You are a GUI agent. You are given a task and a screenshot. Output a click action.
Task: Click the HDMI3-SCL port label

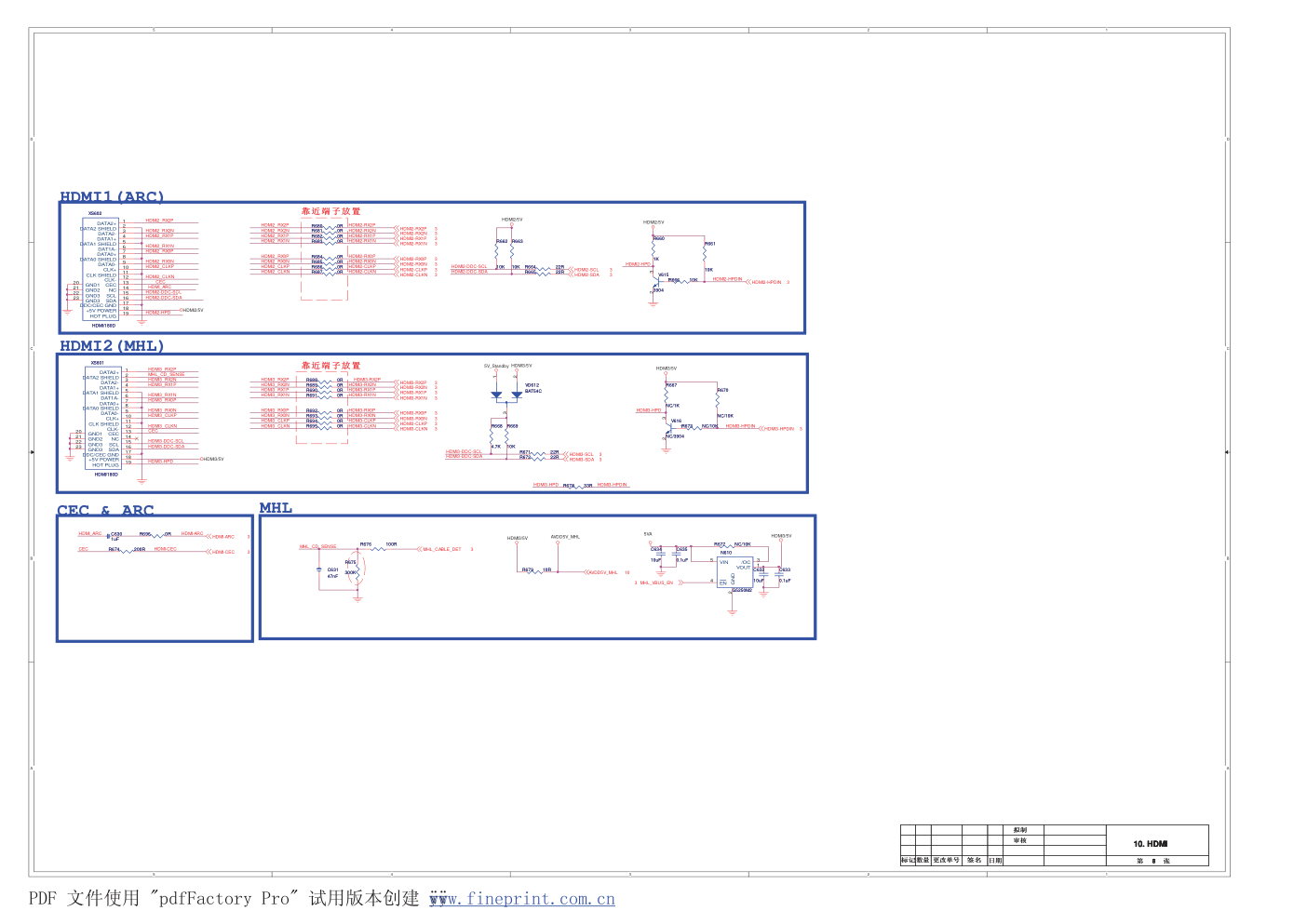[x=581, y=454]
